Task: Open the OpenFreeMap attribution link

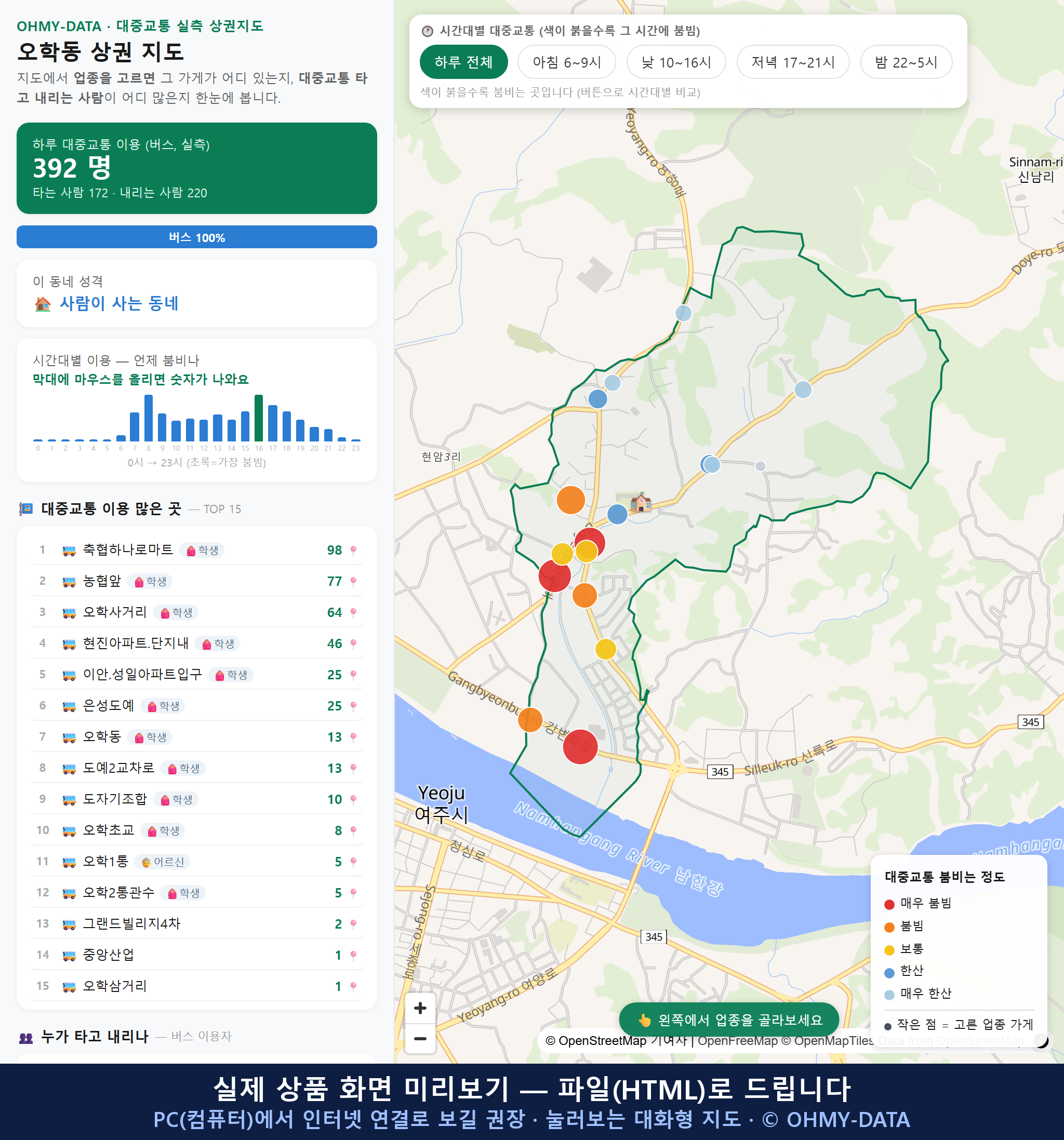Action: point(737,1041)
